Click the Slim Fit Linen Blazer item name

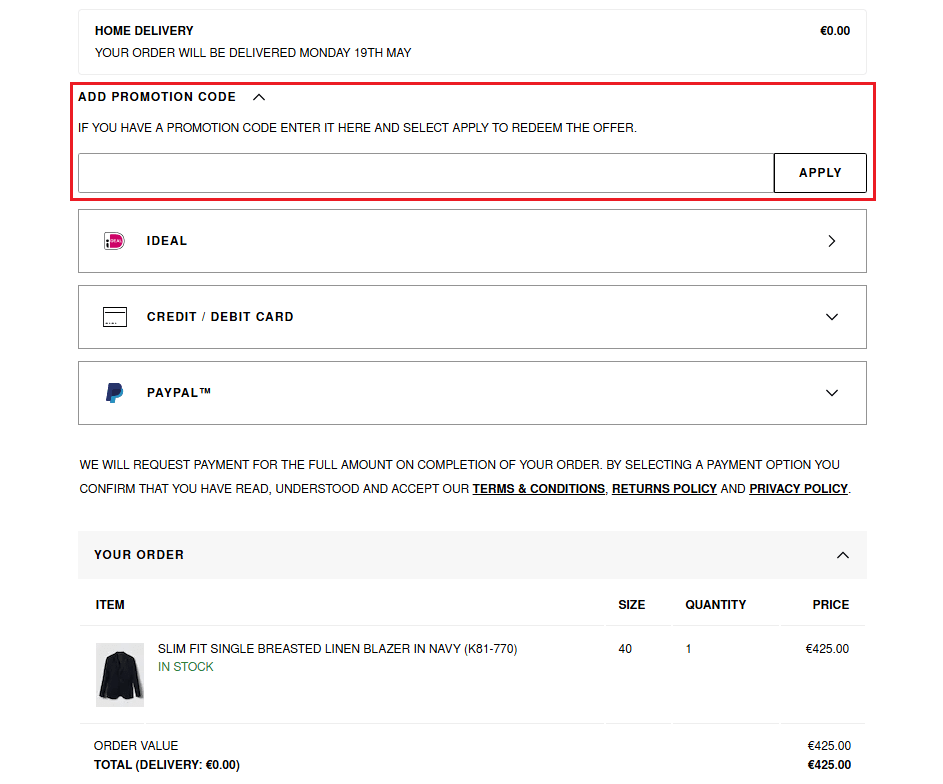click(337, 649)
